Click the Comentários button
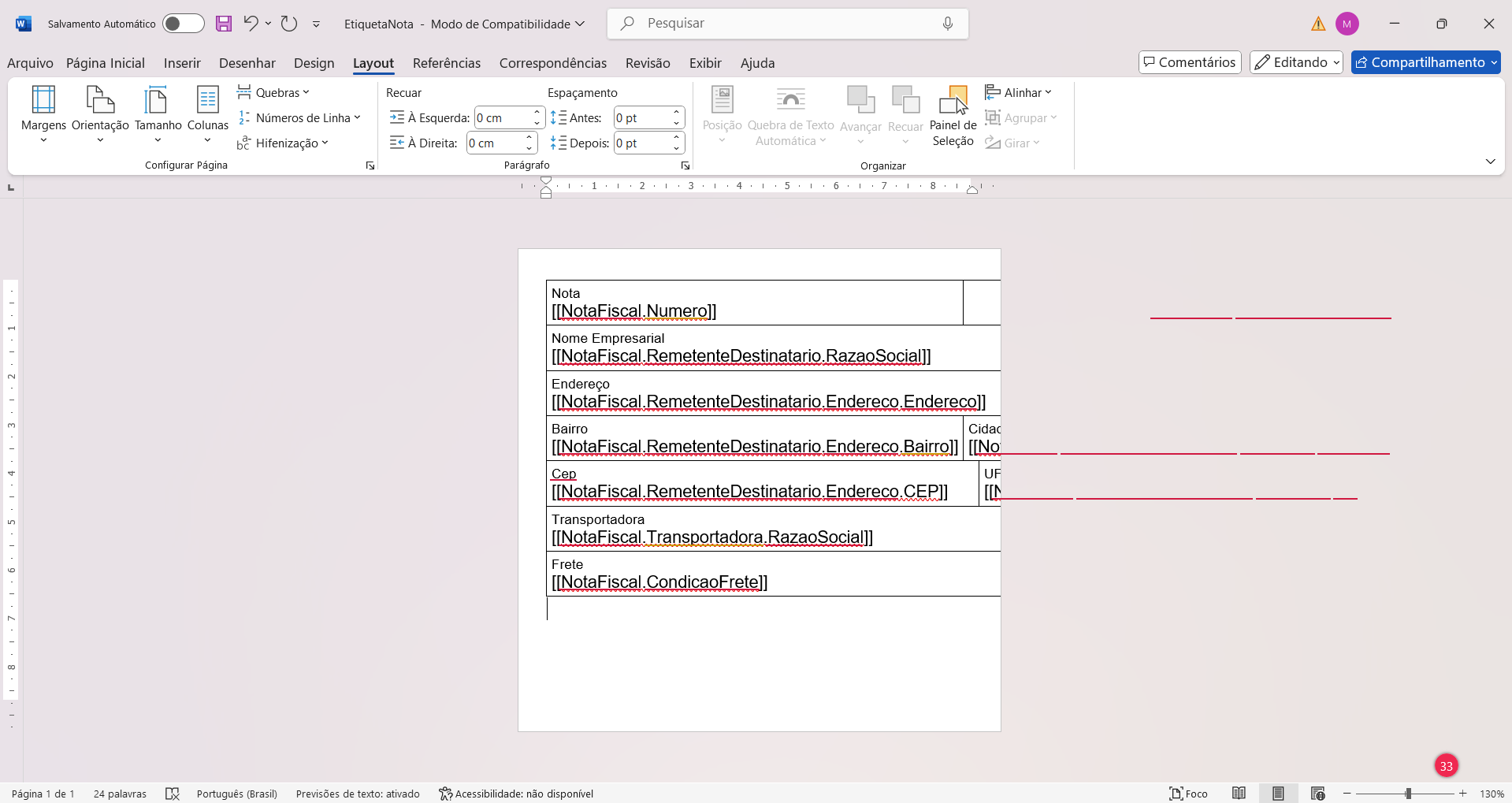The width and height of the screenshot is (1512, 803). click(1189, 62)
